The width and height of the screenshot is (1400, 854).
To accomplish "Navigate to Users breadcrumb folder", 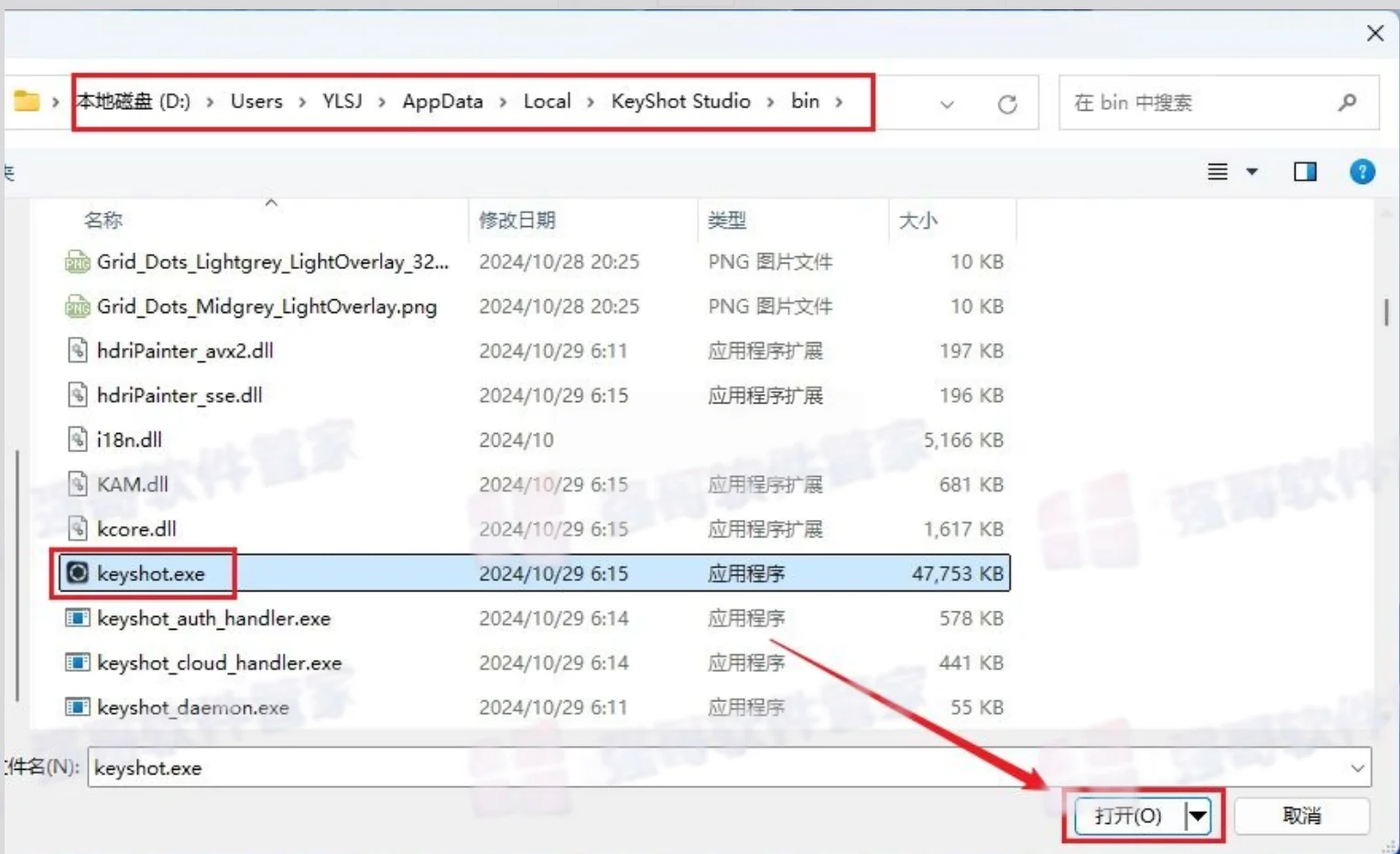I will pyautogui.click(x=256, y=101).
